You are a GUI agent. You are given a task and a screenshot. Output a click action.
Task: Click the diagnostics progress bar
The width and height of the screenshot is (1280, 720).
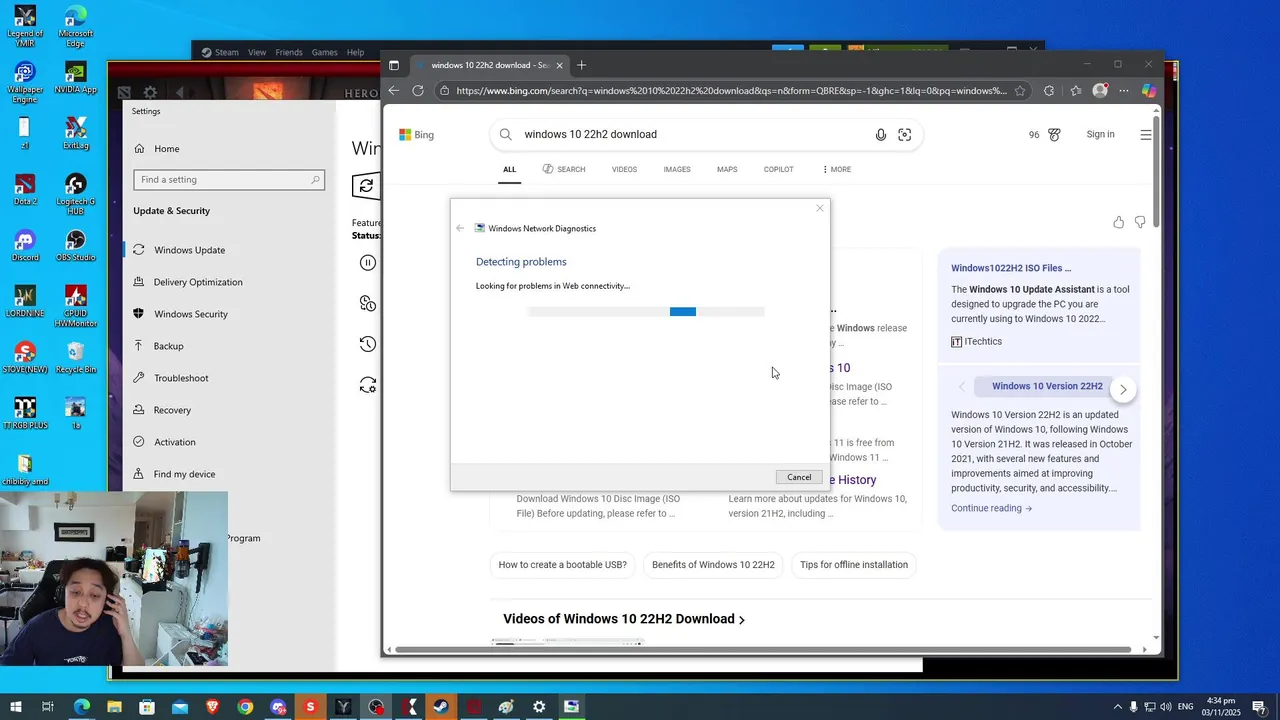(x=645, y=312)
